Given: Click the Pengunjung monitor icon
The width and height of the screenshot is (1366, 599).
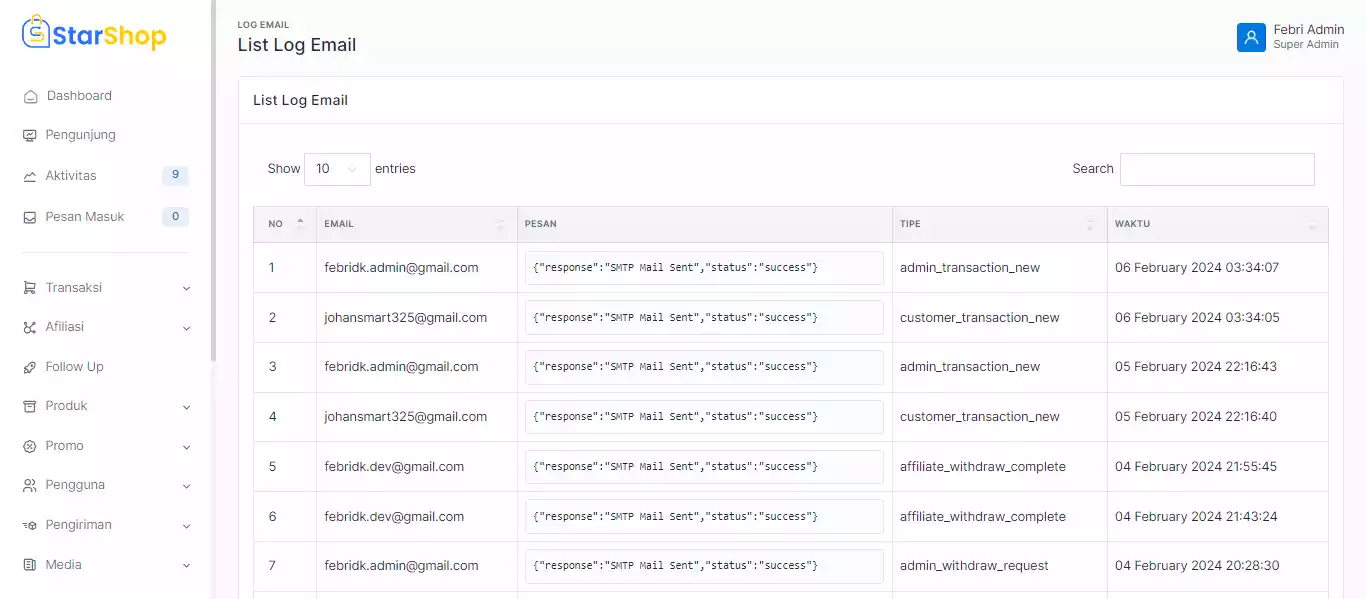Looking at the screenshot, I should pos(30,135).
